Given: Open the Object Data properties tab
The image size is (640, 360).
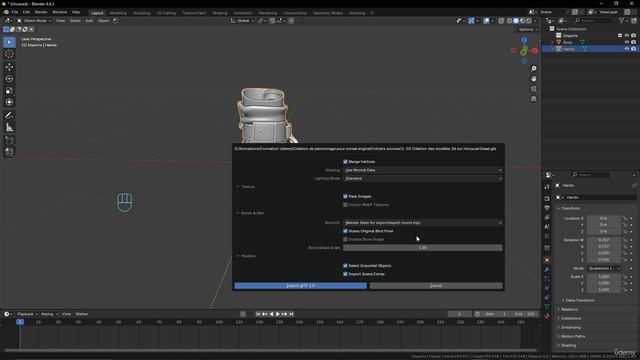Looking at the screenshot, I should 547,307.
